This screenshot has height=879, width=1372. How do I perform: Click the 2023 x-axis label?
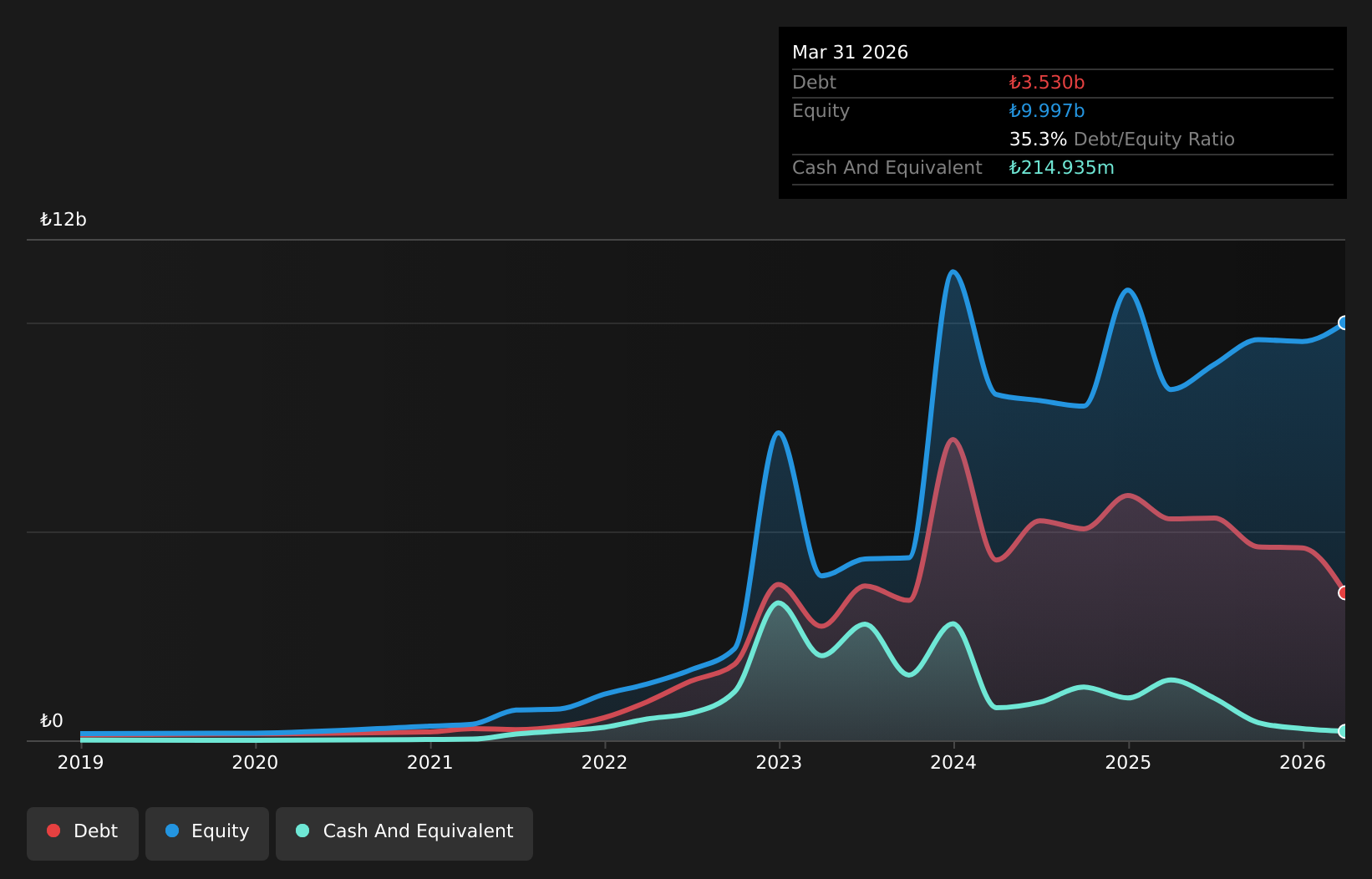(x=779, y=762)
